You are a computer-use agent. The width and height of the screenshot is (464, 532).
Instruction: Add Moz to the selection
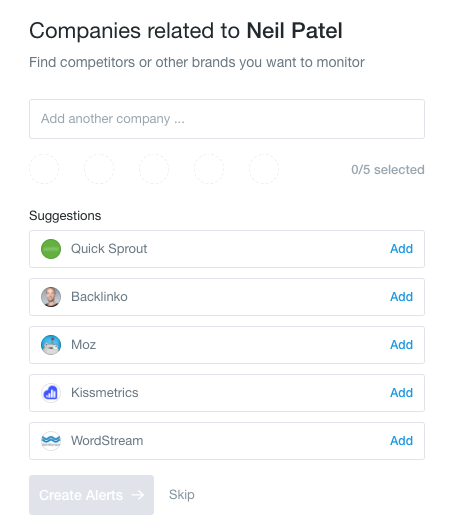(x=401, y=345)
